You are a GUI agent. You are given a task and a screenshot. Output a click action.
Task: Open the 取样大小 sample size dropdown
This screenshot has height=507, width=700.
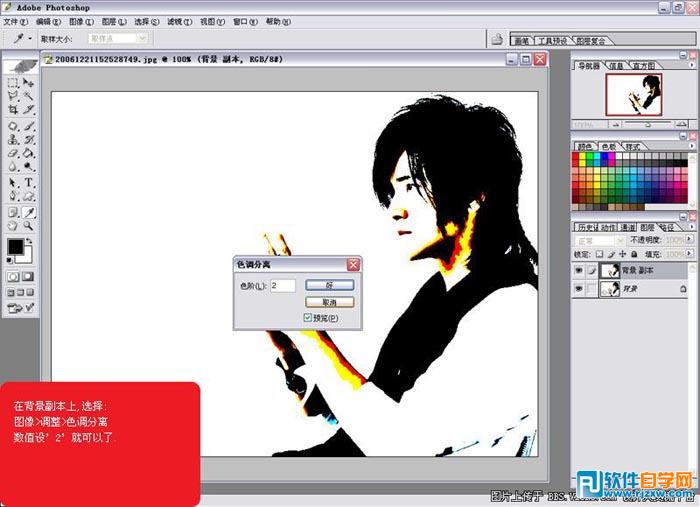pyautogui.click(x=118, y=38)
